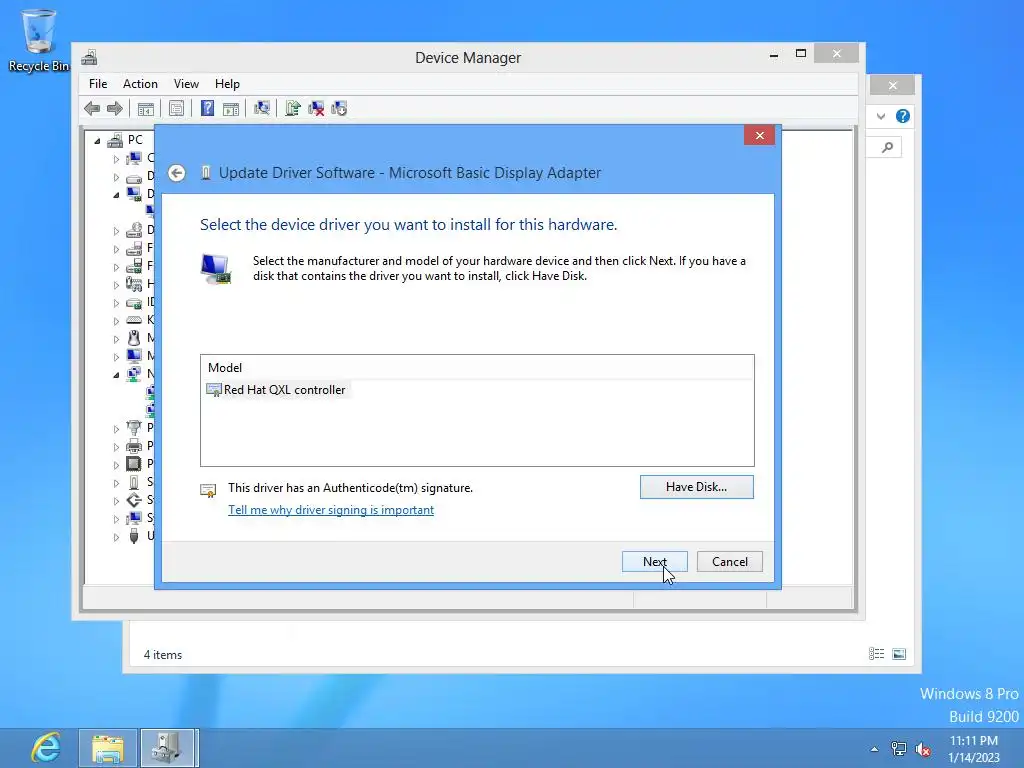Expand the arrow beside the keyboard icon
The width and height of the screenshot is (1024, 768).
tap(116, 321)
